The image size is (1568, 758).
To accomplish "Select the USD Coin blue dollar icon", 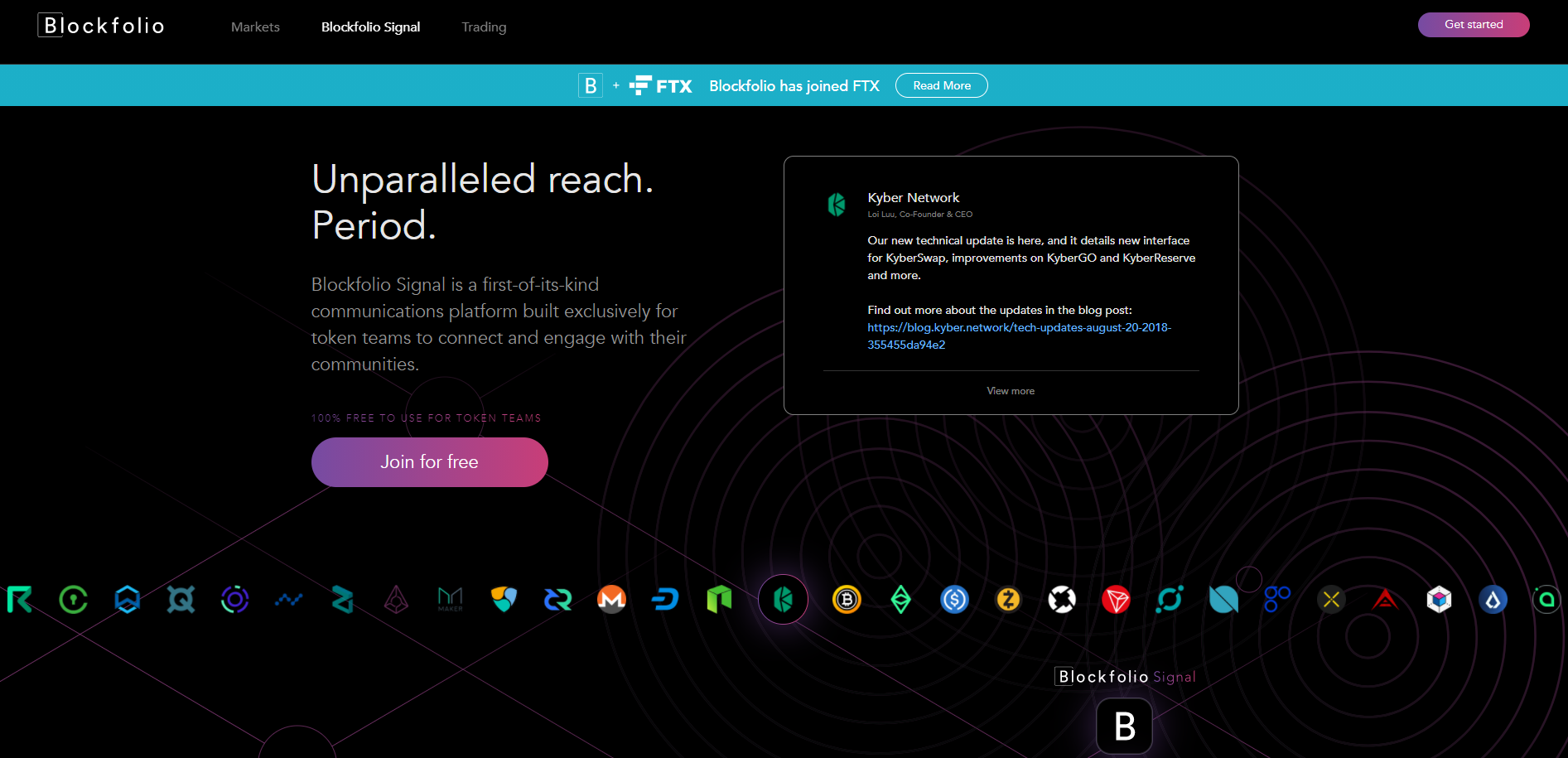I will tap(955, 599).
